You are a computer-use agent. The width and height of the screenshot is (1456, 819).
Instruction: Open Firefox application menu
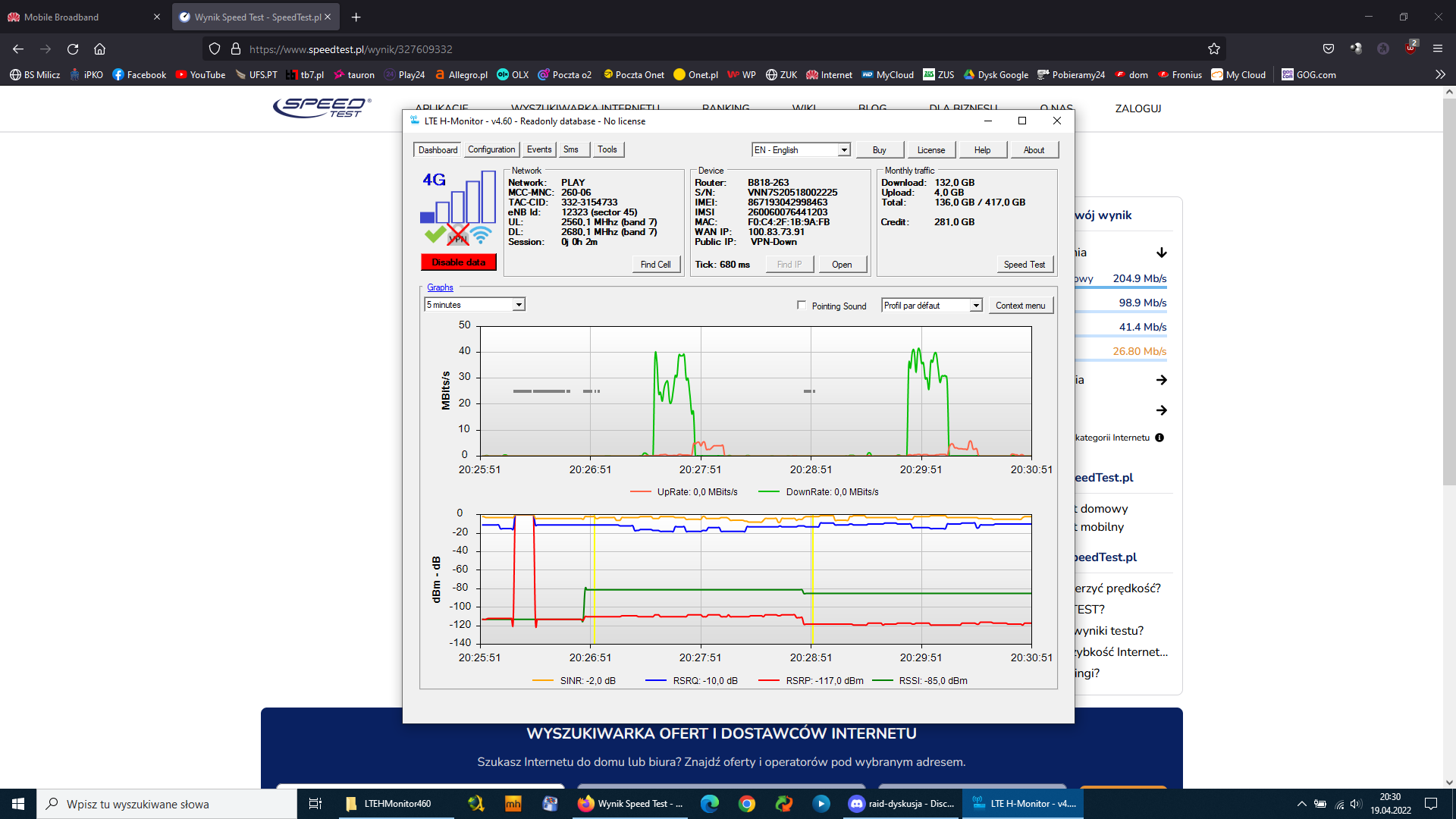[1438, 49]
